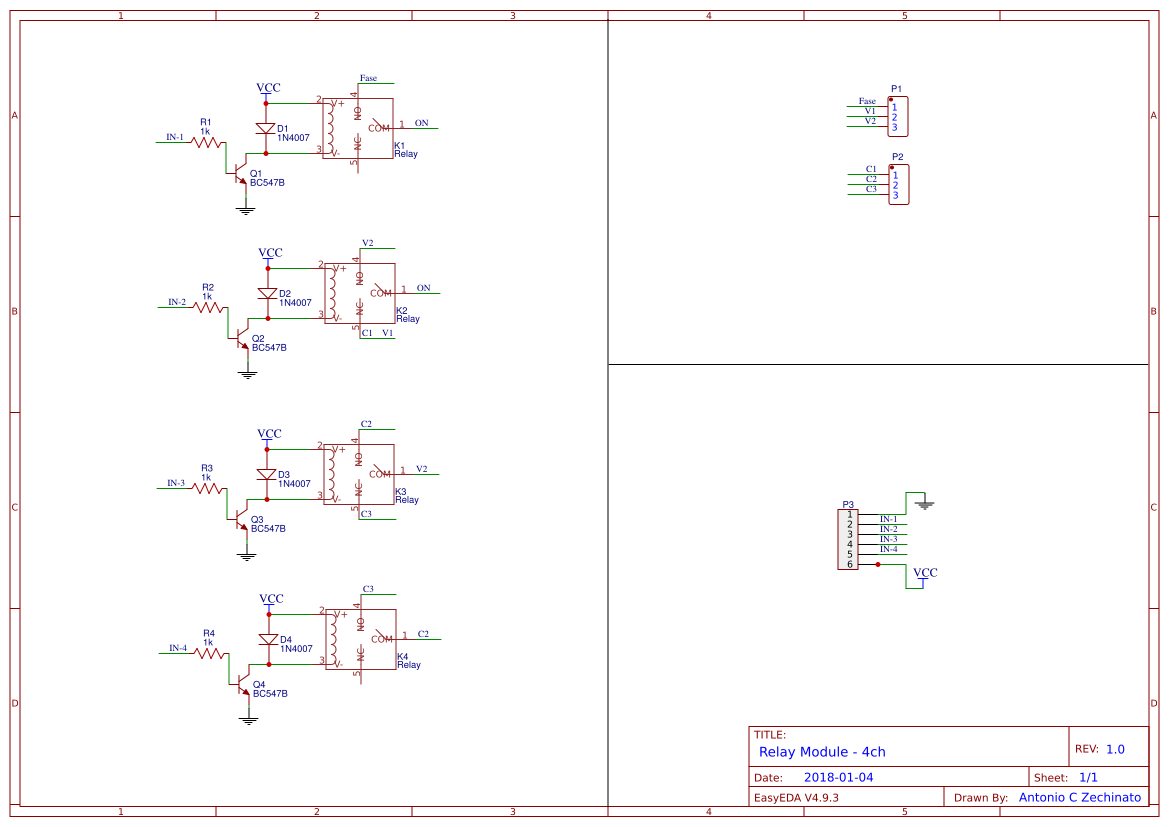Select resistor R1 in the first relay channel
The height and width of the screenshot is (827, 1169).
coord(206,142)
